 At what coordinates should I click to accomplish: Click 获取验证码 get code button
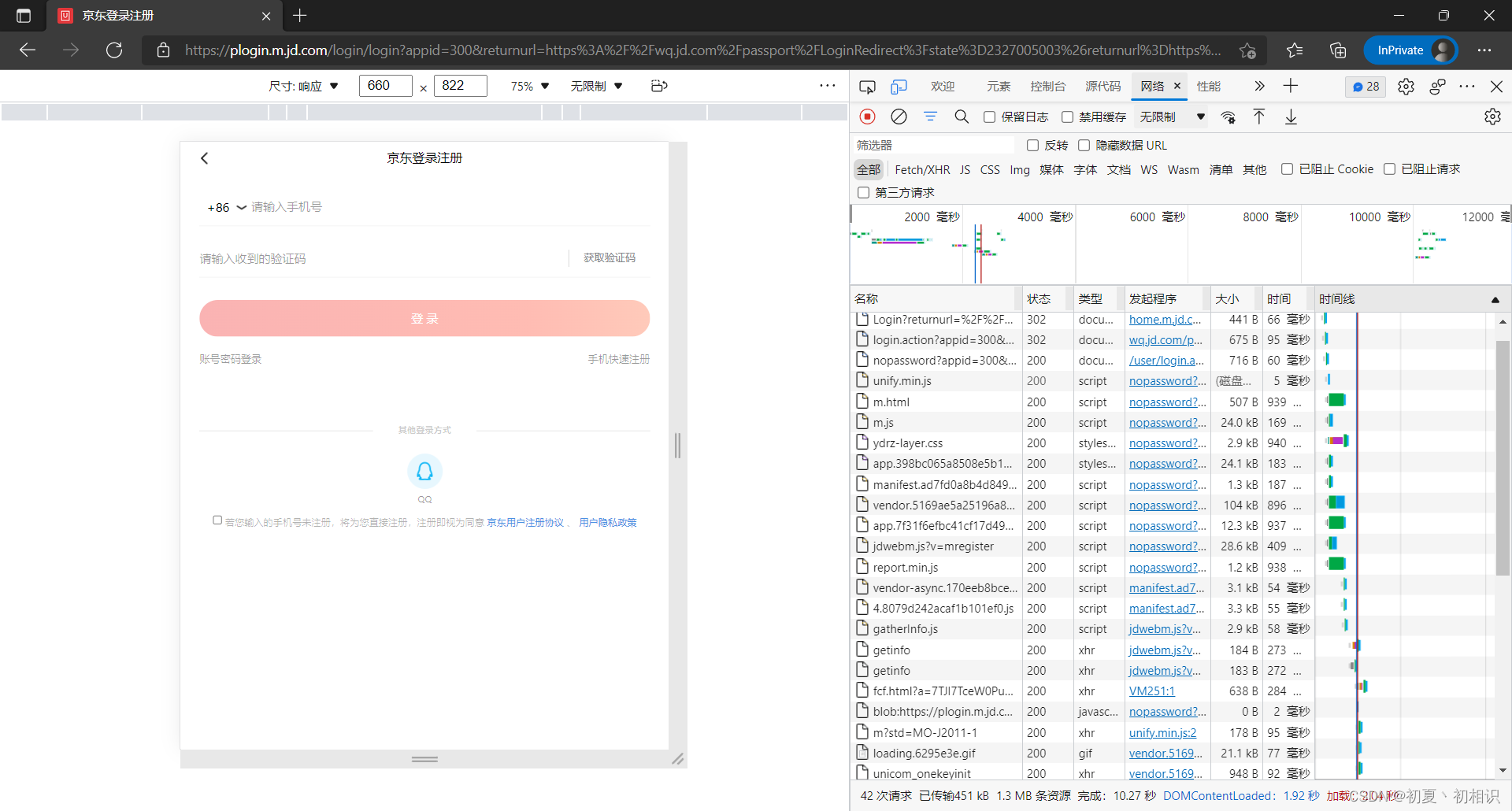tap(610, 258)
